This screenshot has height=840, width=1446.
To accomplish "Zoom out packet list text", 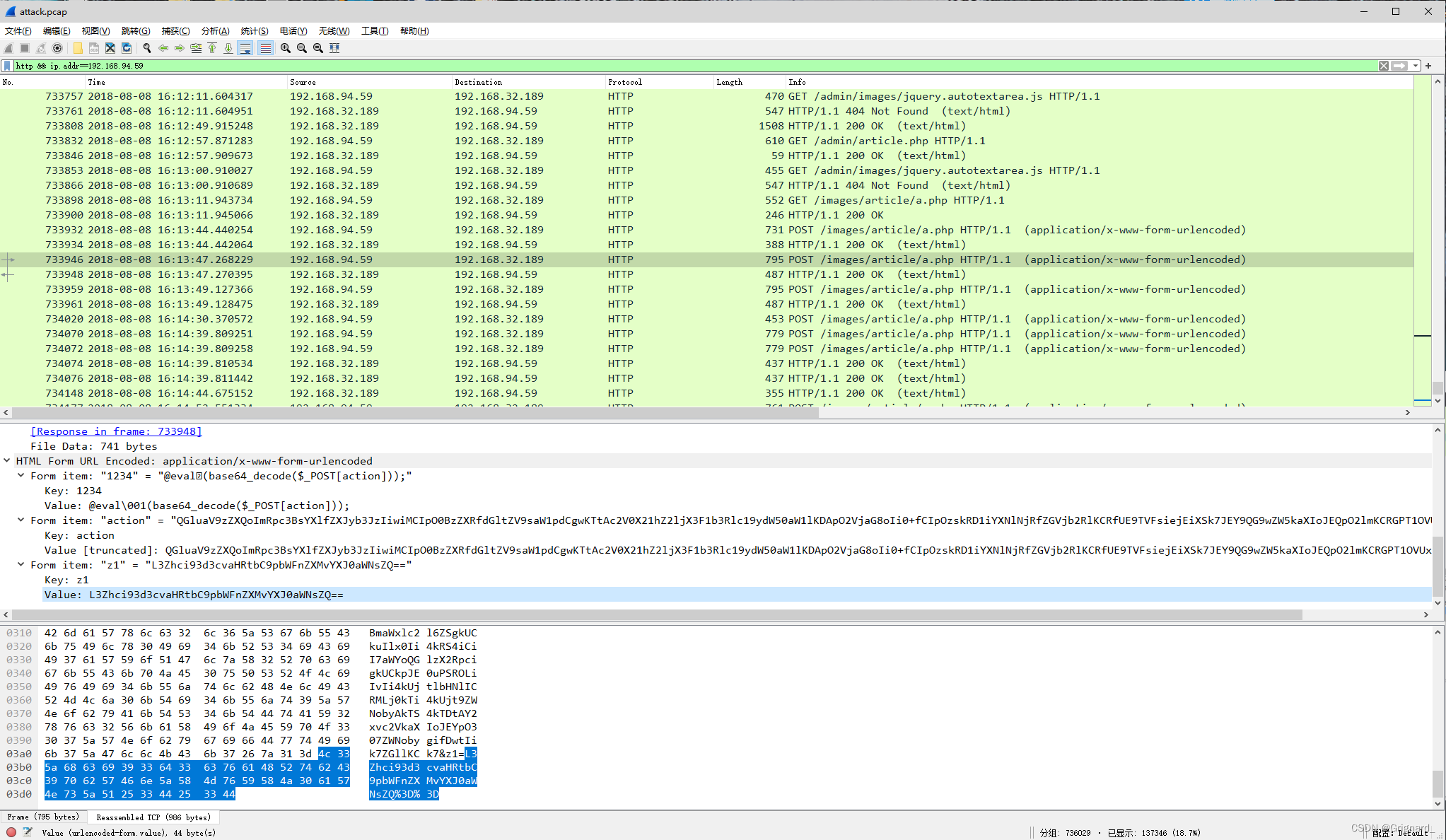I will 302,48.
